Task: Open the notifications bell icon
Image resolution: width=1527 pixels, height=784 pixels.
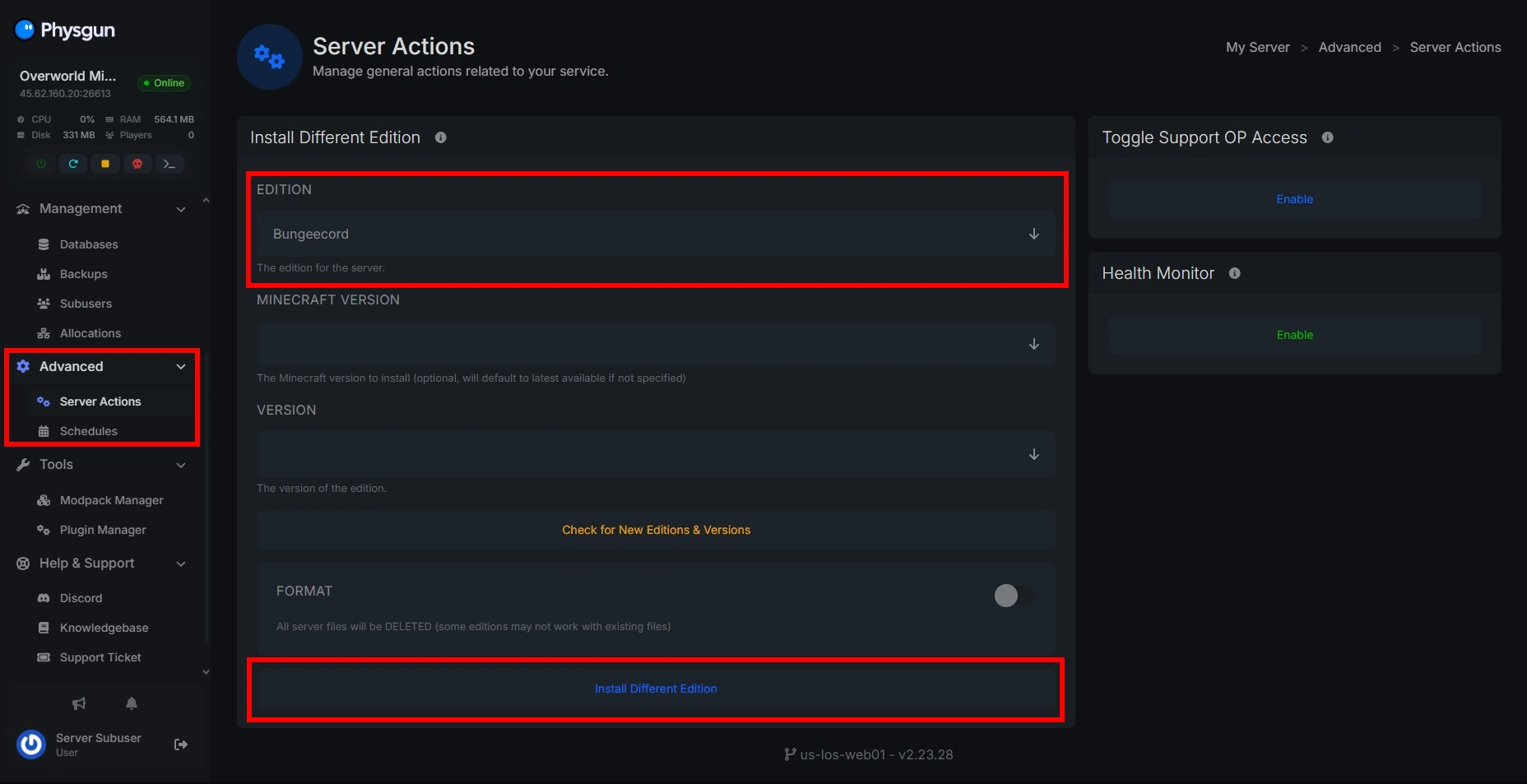Action: tap(132, 703)
